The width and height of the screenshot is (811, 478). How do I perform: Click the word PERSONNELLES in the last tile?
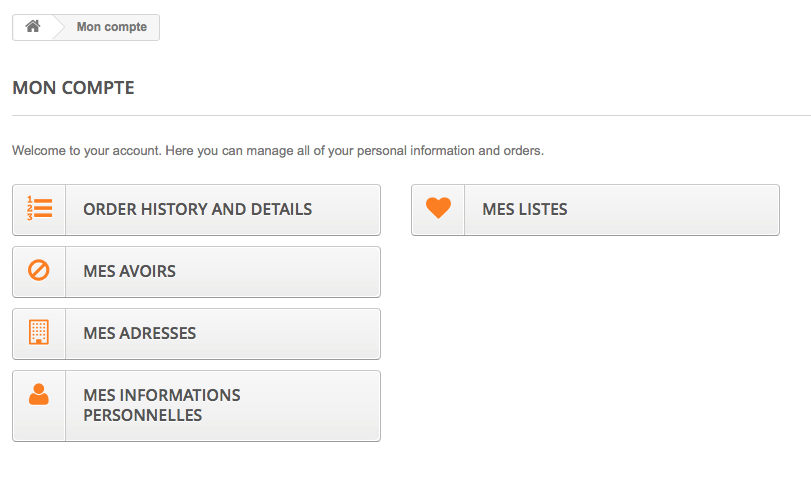coord(143,415)
